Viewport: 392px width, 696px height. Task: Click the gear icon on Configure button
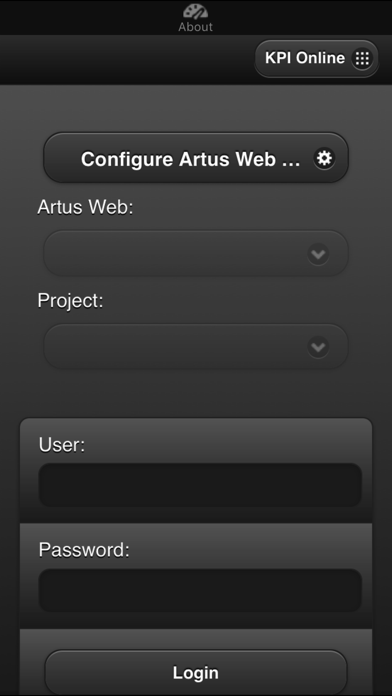click(x=325, y=158)
